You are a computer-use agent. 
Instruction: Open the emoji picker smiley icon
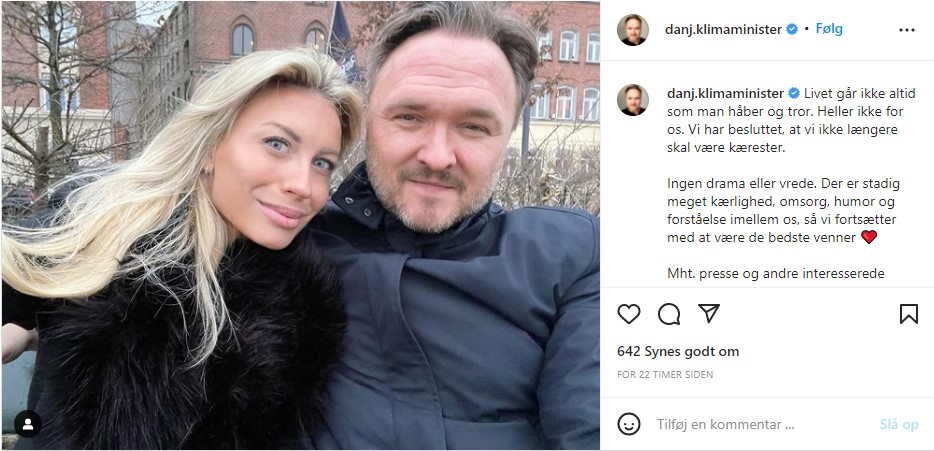(629, 424)
